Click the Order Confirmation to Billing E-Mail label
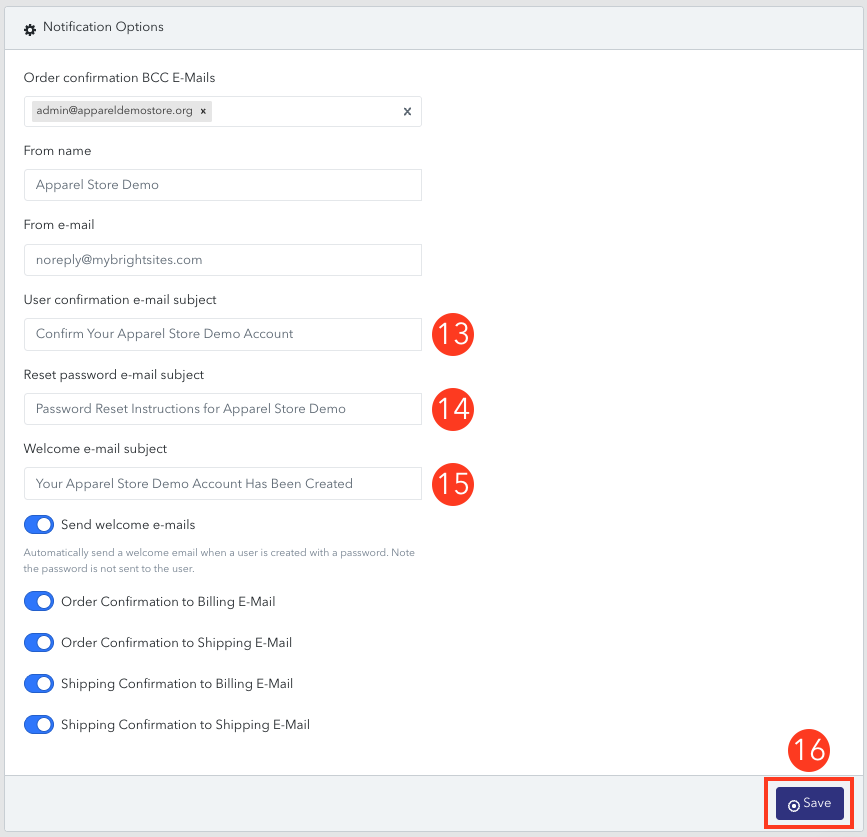 point(168,601)
